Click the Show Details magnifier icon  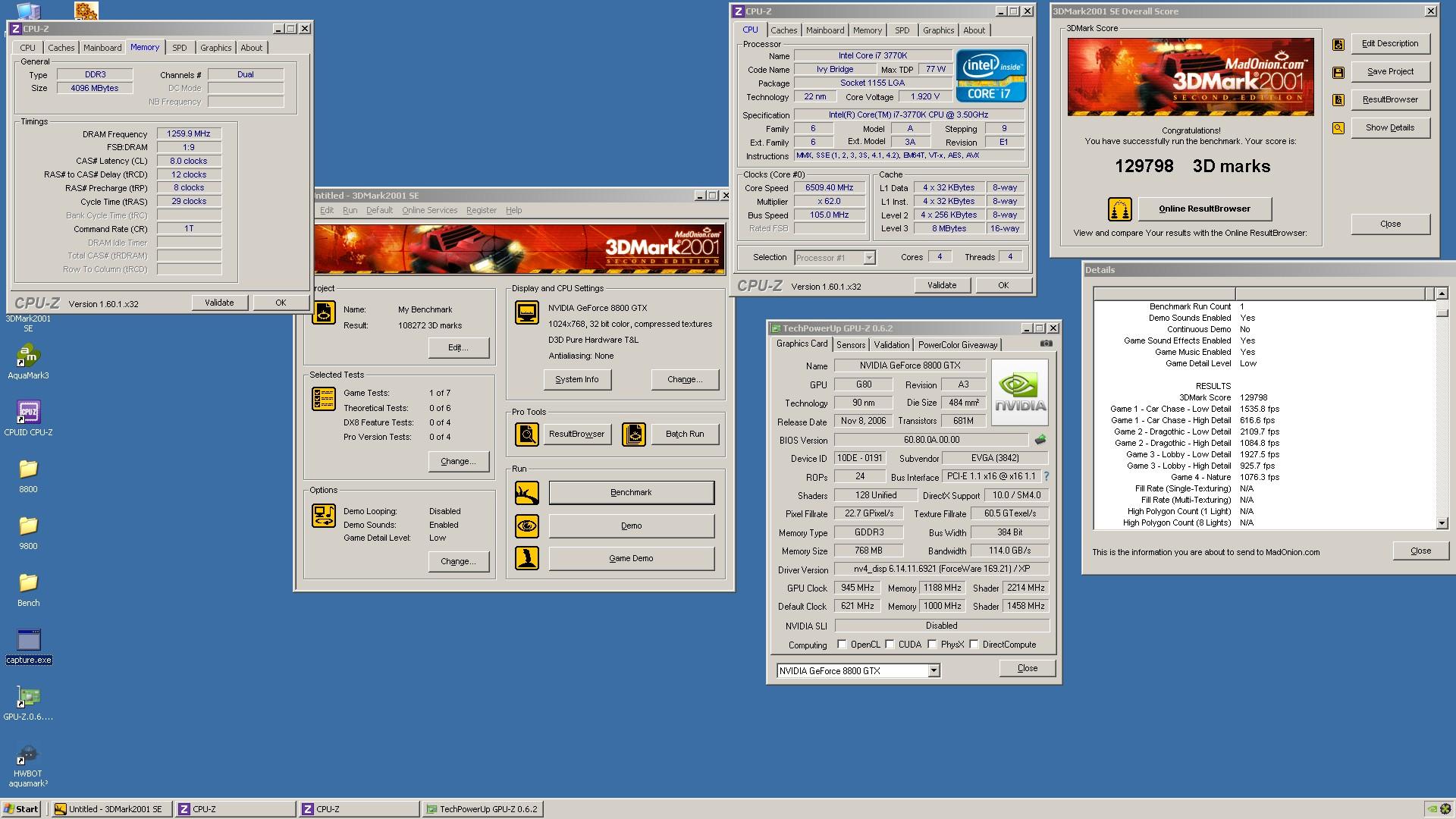1338,128
